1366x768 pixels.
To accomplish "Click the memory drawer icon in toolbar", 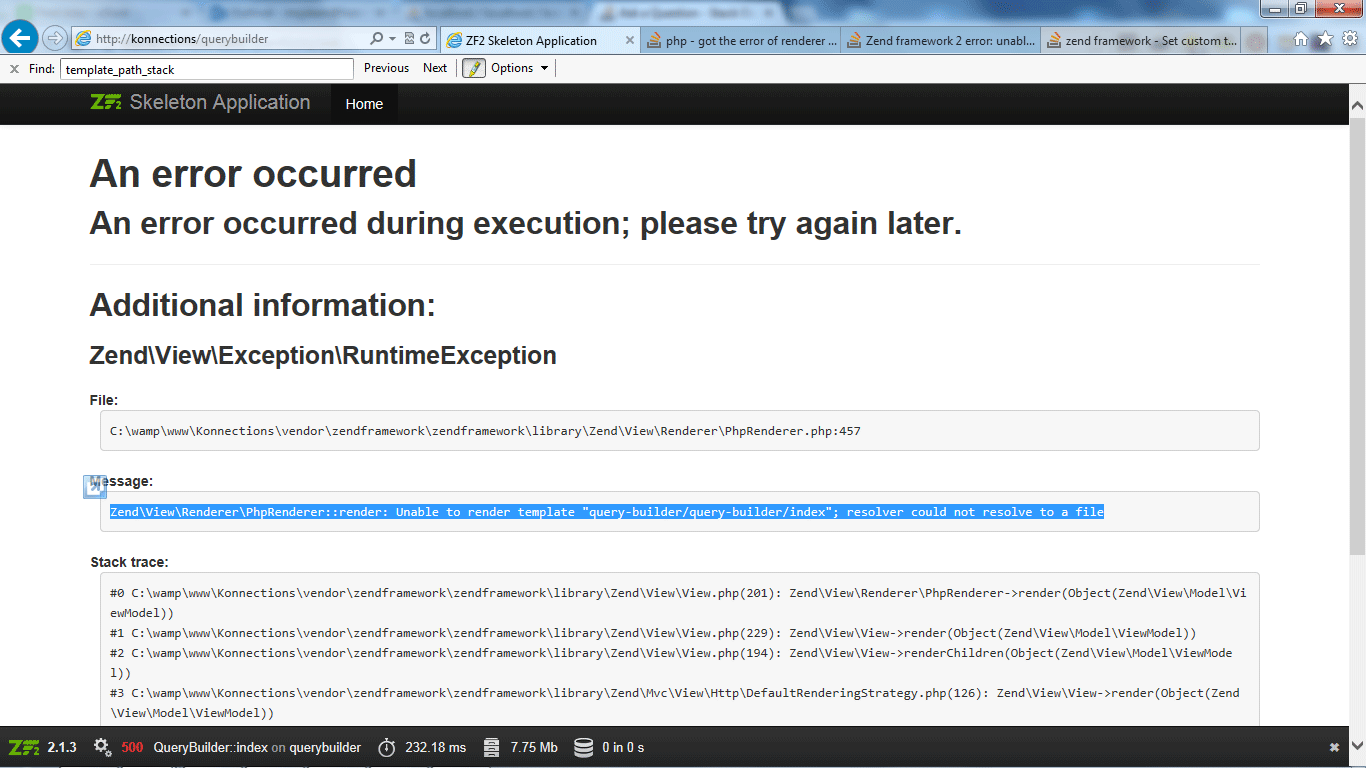I will pyautogui.click(x=491, y=747).
